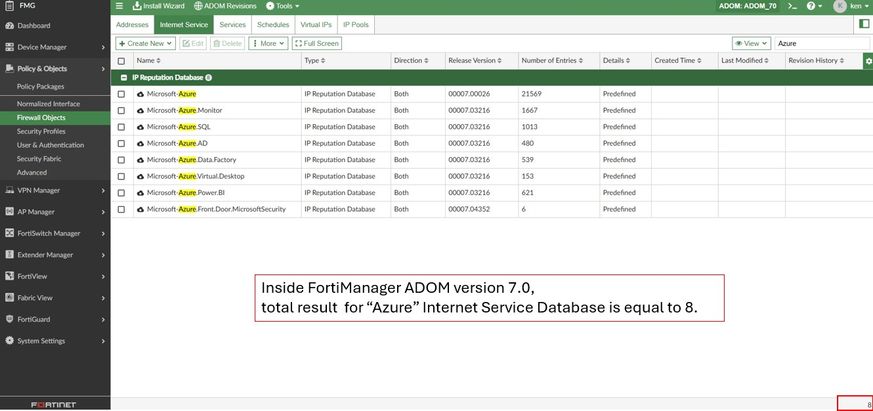The image size is (873, 411).
Task: Switch to the Addresses tab
Action: [x=132, y=23]
